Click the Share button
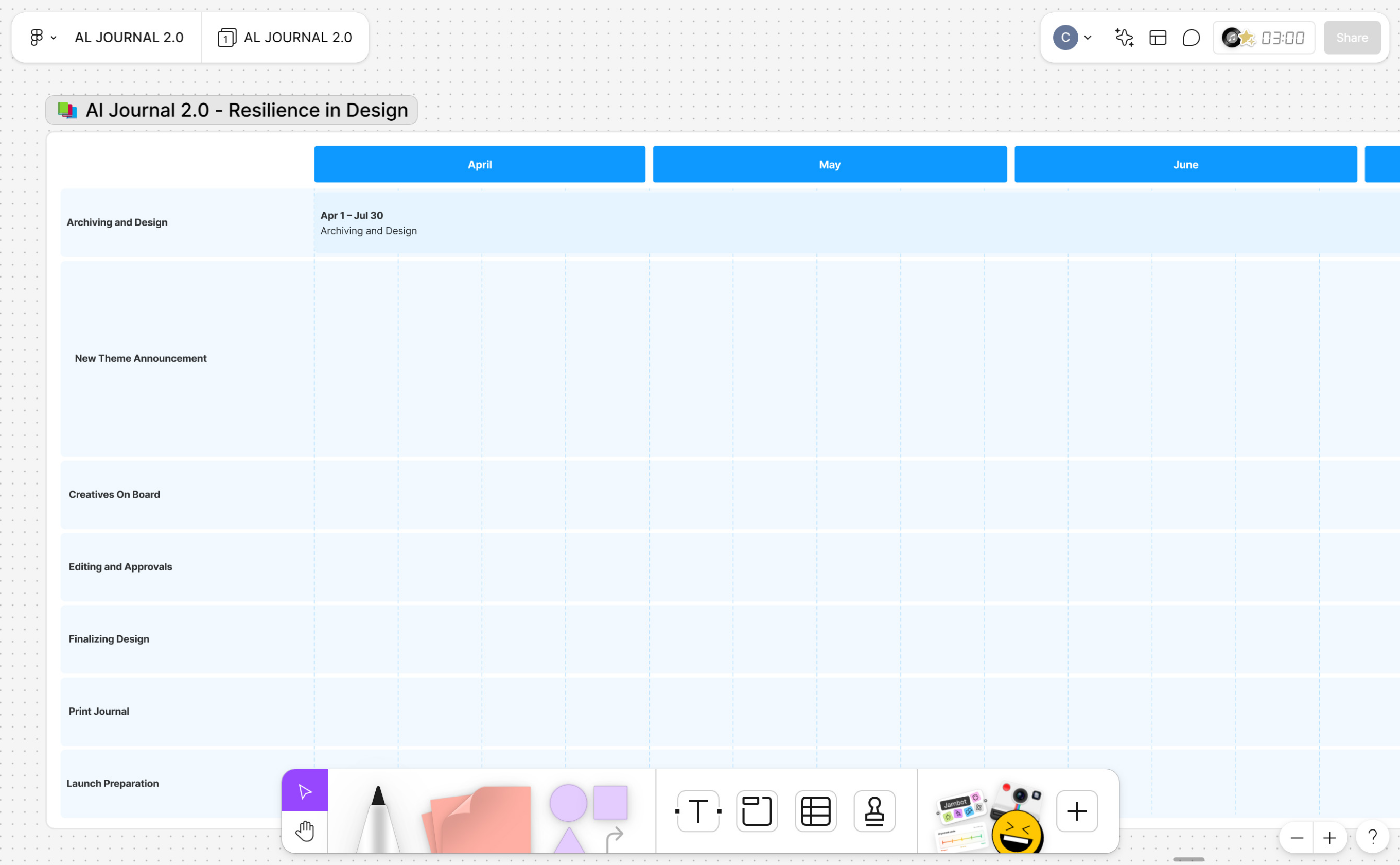The image size is (1400, 865). pyautogui.click(x=1352, y=38)
